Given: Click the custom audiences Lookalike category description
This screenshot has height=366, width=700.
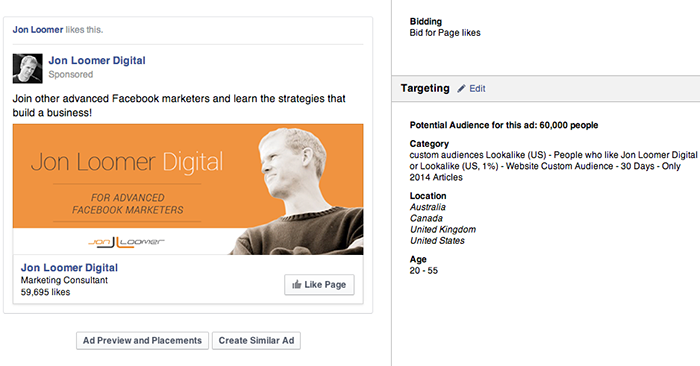Looking at the screenshot, I should [x=554, y=166].
